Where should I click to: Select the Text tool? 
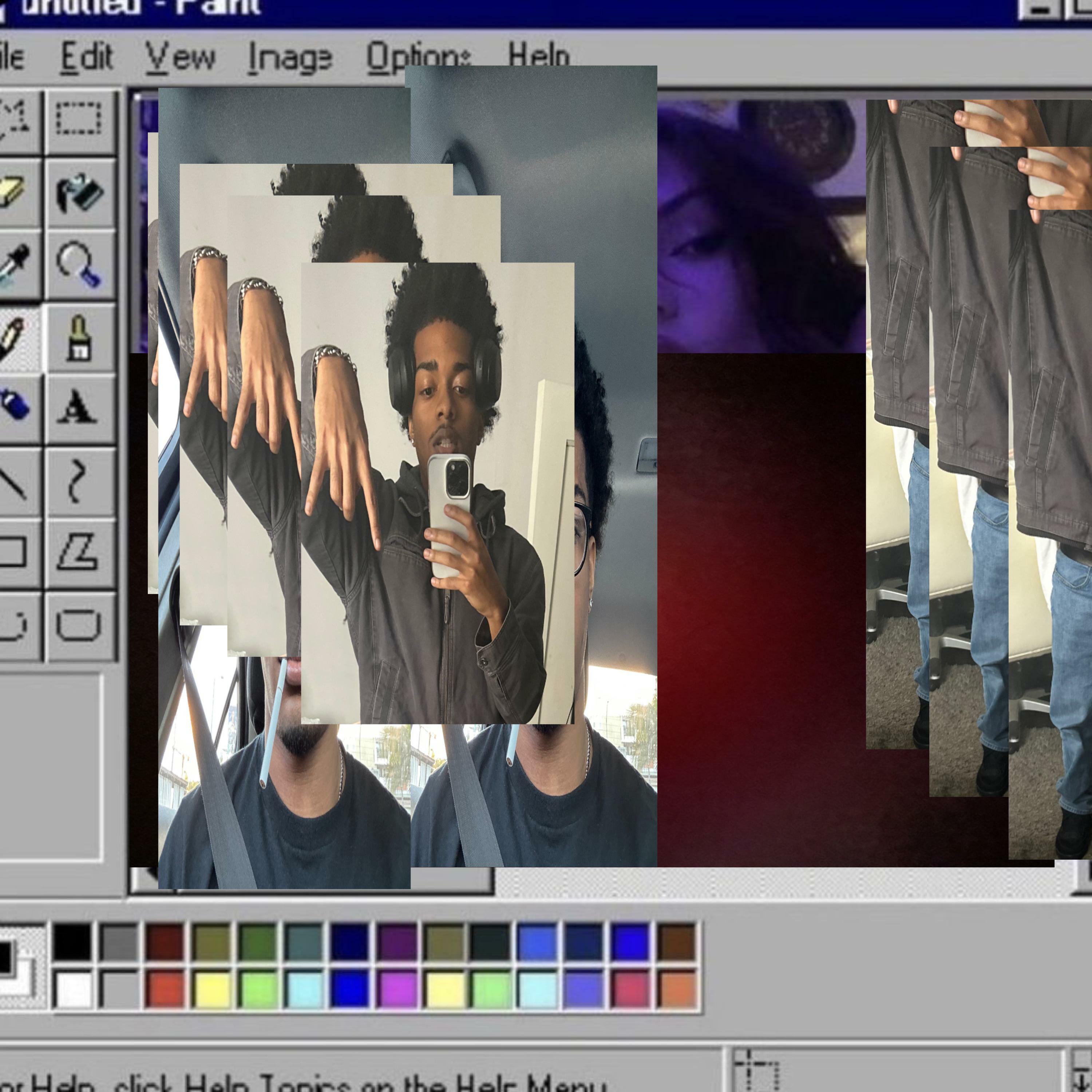pyautogui.click(x=79, y=408)
